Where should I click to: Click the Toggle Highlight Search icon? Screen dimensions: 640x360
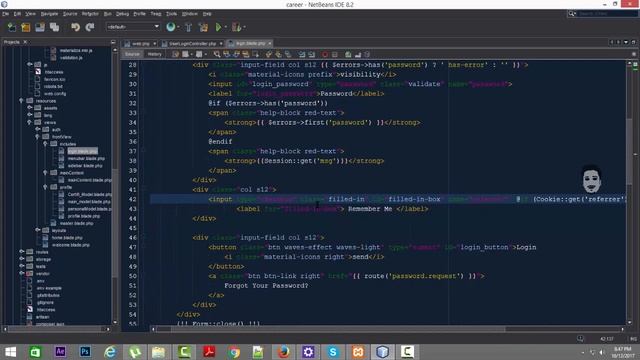(246, 54)
